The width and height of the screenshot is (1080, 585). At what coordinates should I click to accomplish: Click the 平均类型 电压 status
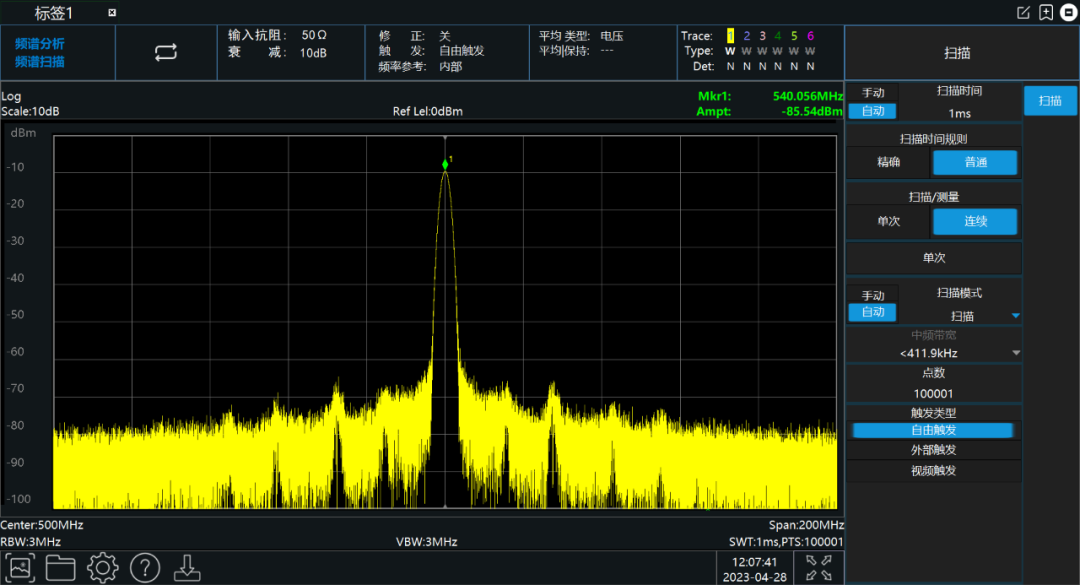point(581,36)
